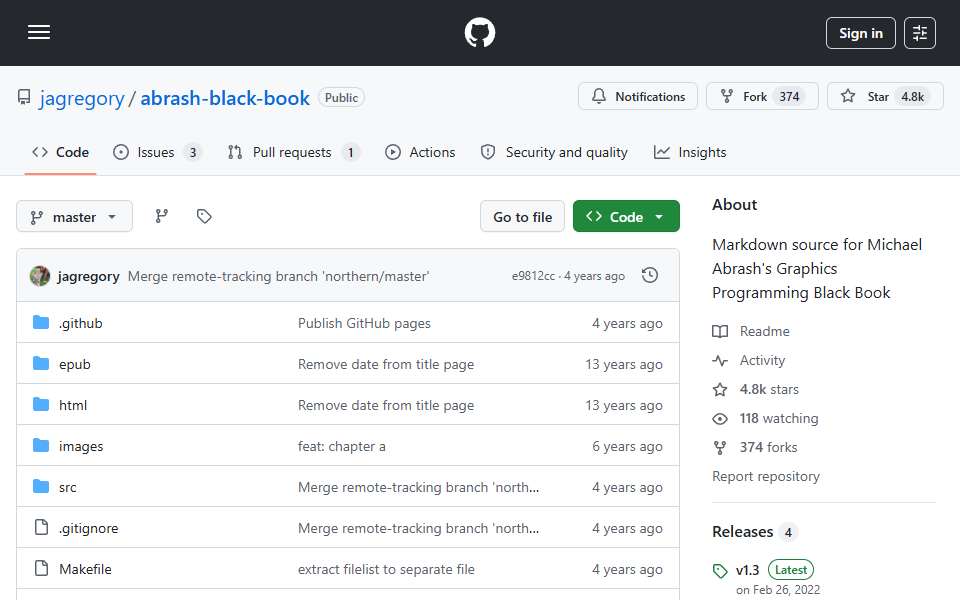View commit history clock icon
Screen dimensions: 960x600
pyautogui.click(x=650, y=276)
